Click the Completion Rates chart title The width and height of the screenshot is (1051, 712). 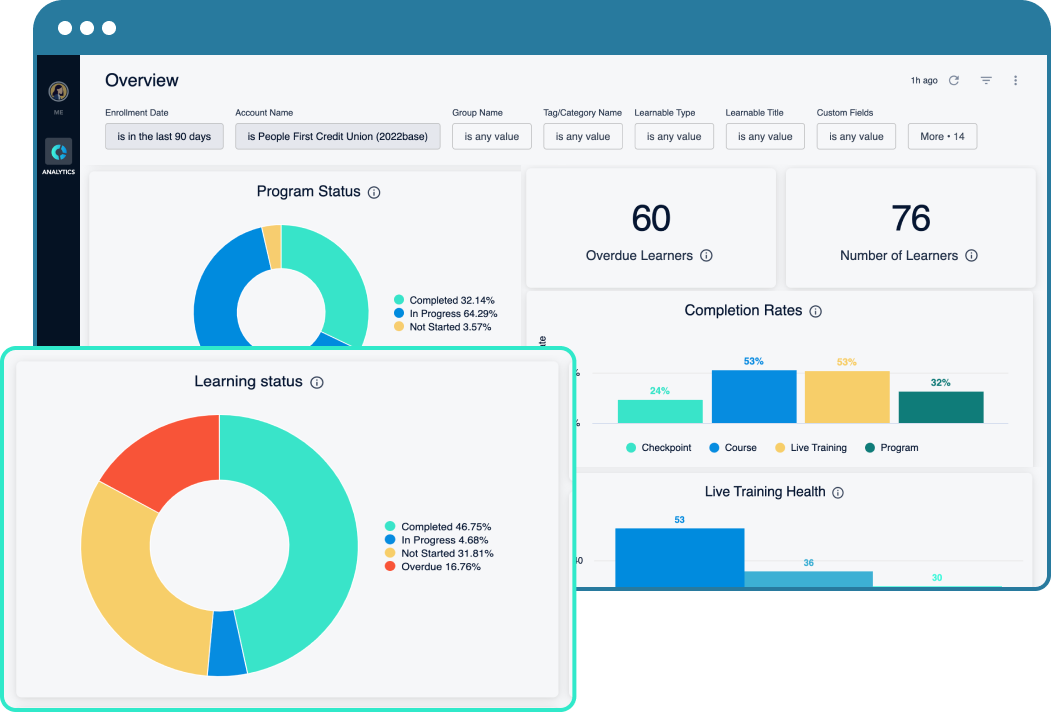[x=743, y=310]
